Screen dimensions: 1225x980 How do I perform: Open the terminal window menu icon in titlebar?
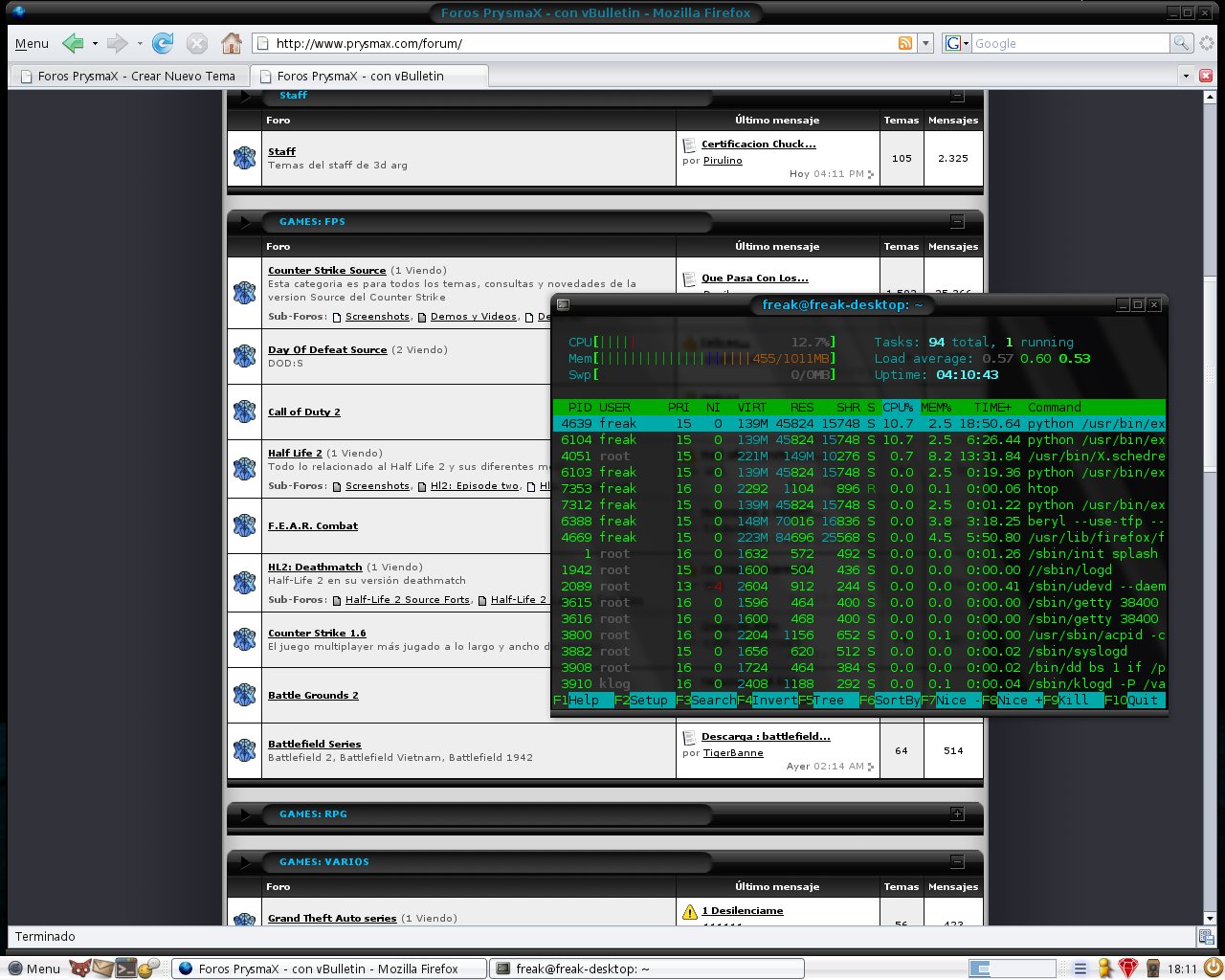tap(563, 304)
